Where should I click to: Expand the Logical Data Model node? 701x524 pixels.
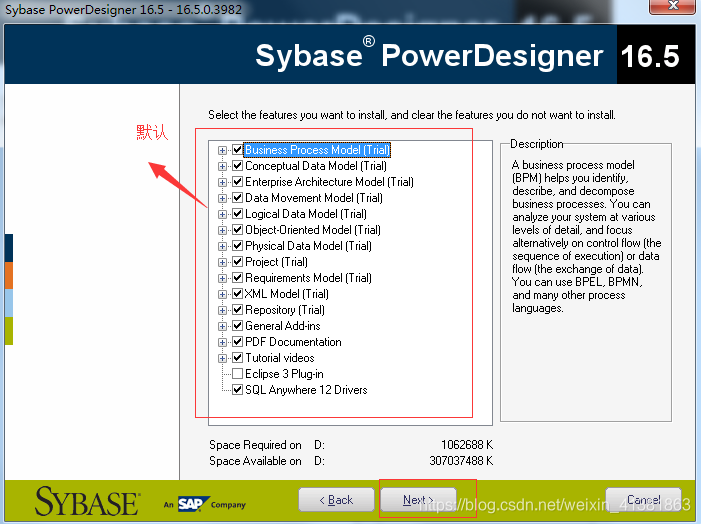click(x=222, y=214)
